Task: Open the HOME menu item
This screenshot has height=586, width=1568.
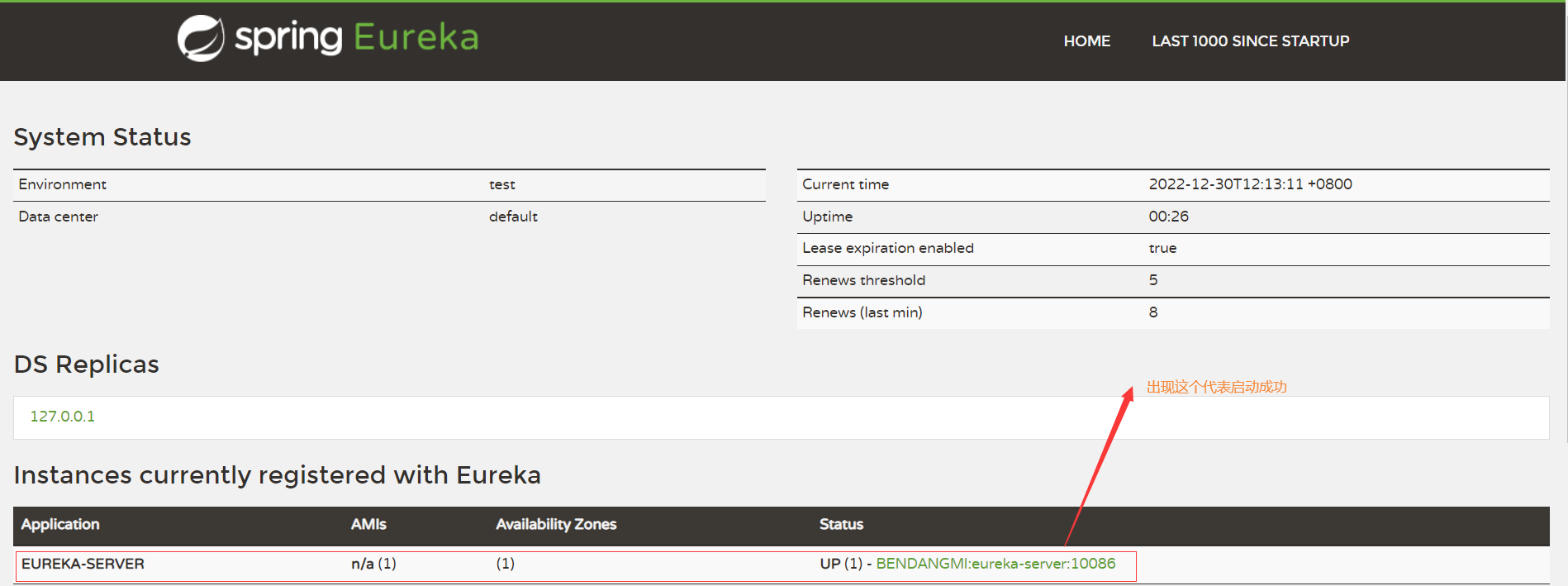Action: (1086, 41)
